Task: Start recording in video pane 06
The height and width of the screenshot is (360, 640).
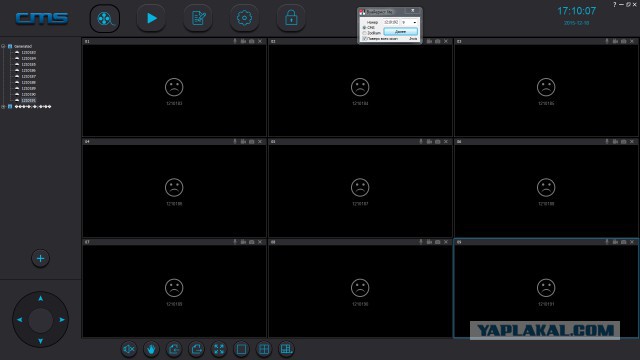Action: coord(616,142)
